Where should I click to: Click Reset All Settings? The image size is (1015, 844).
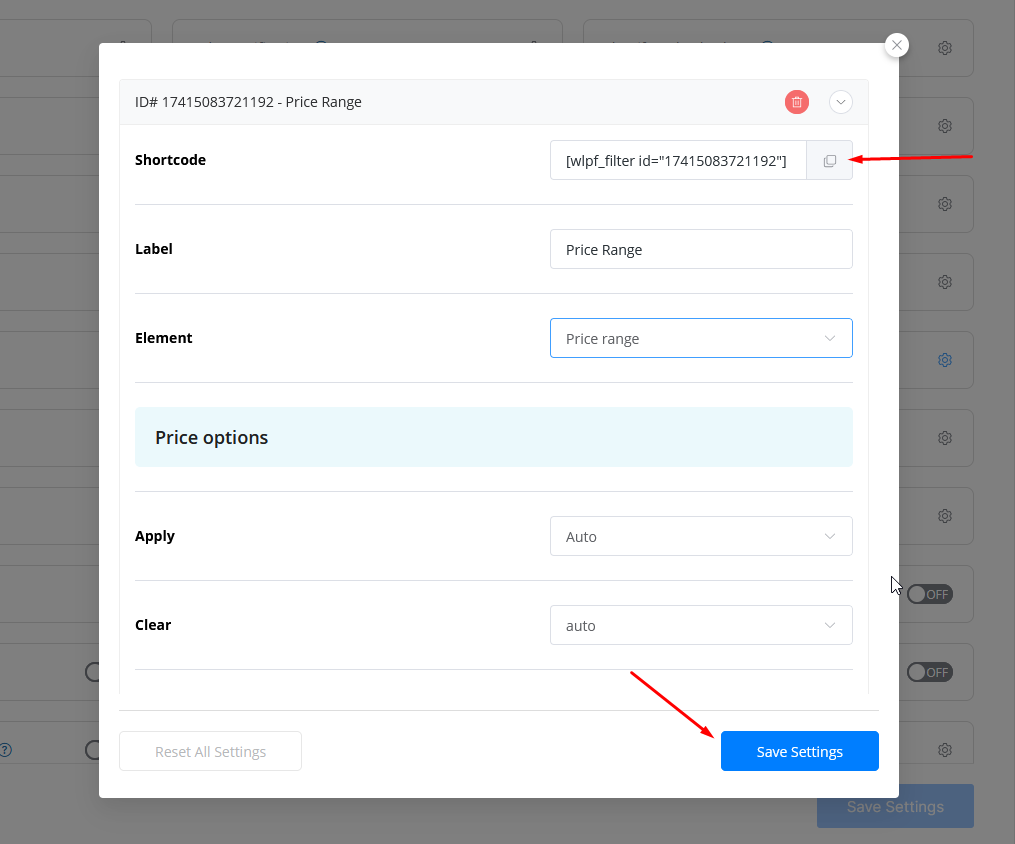(210, 751)
